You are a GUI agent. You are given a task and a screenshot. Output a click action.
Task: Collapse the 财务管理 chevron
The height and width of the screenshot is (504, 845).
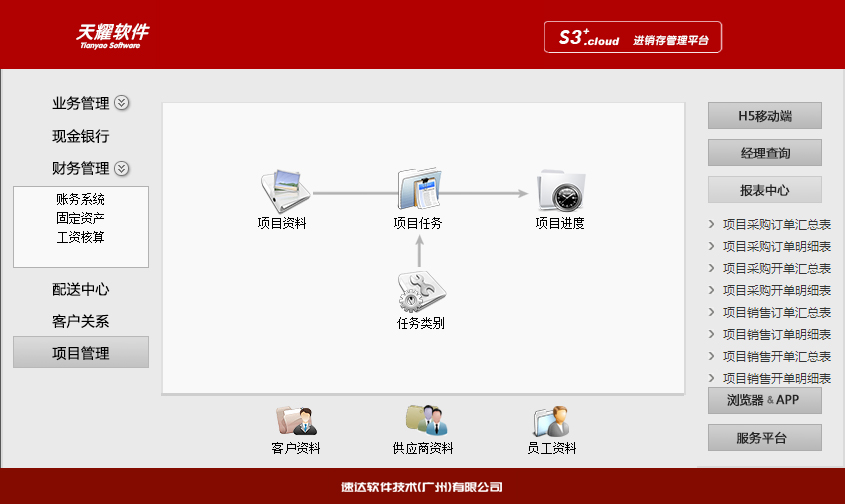tap(122, 168)
